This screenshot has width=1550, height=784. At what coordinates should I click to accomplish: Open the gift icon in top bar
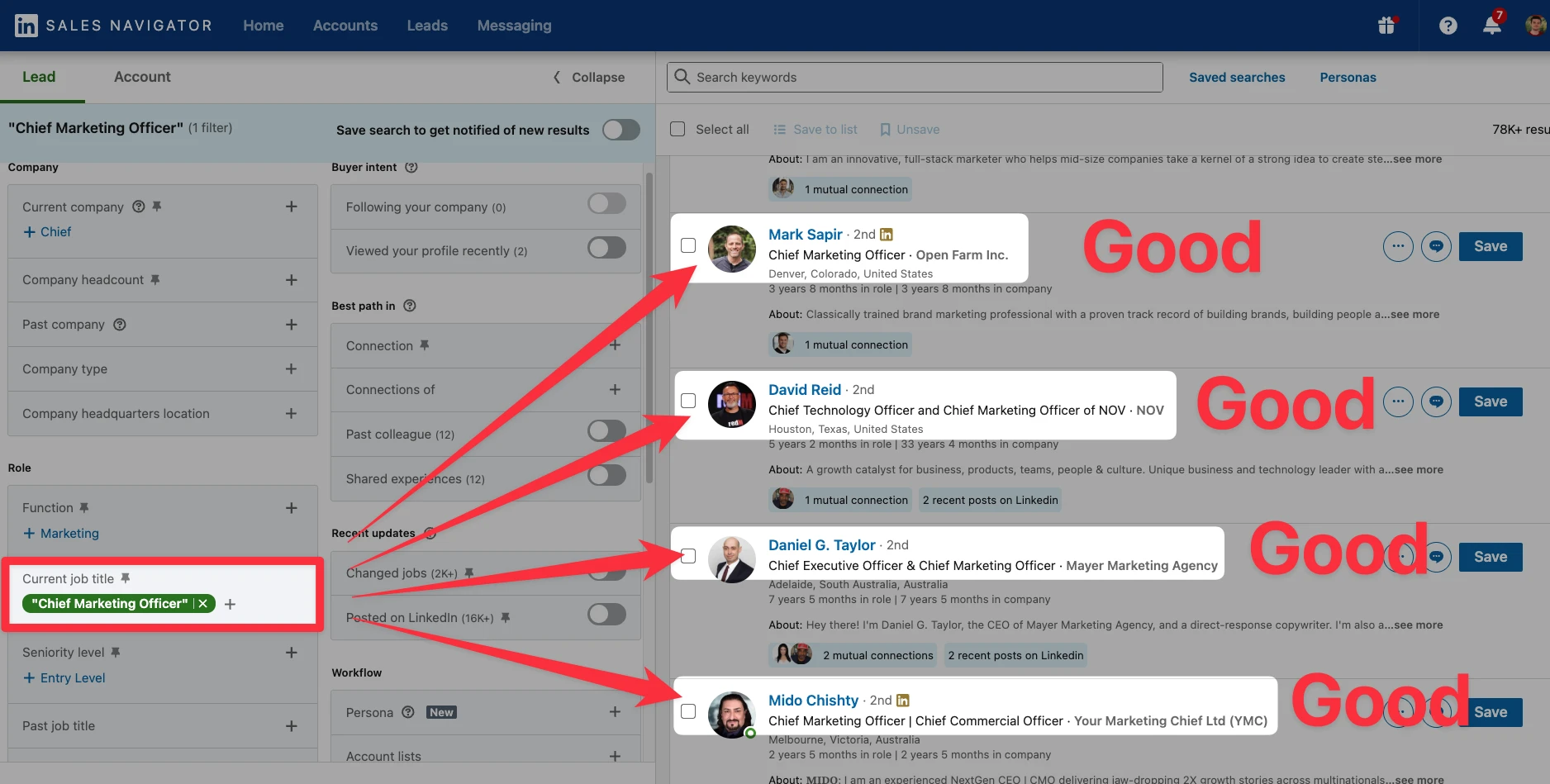(1386, 26)
